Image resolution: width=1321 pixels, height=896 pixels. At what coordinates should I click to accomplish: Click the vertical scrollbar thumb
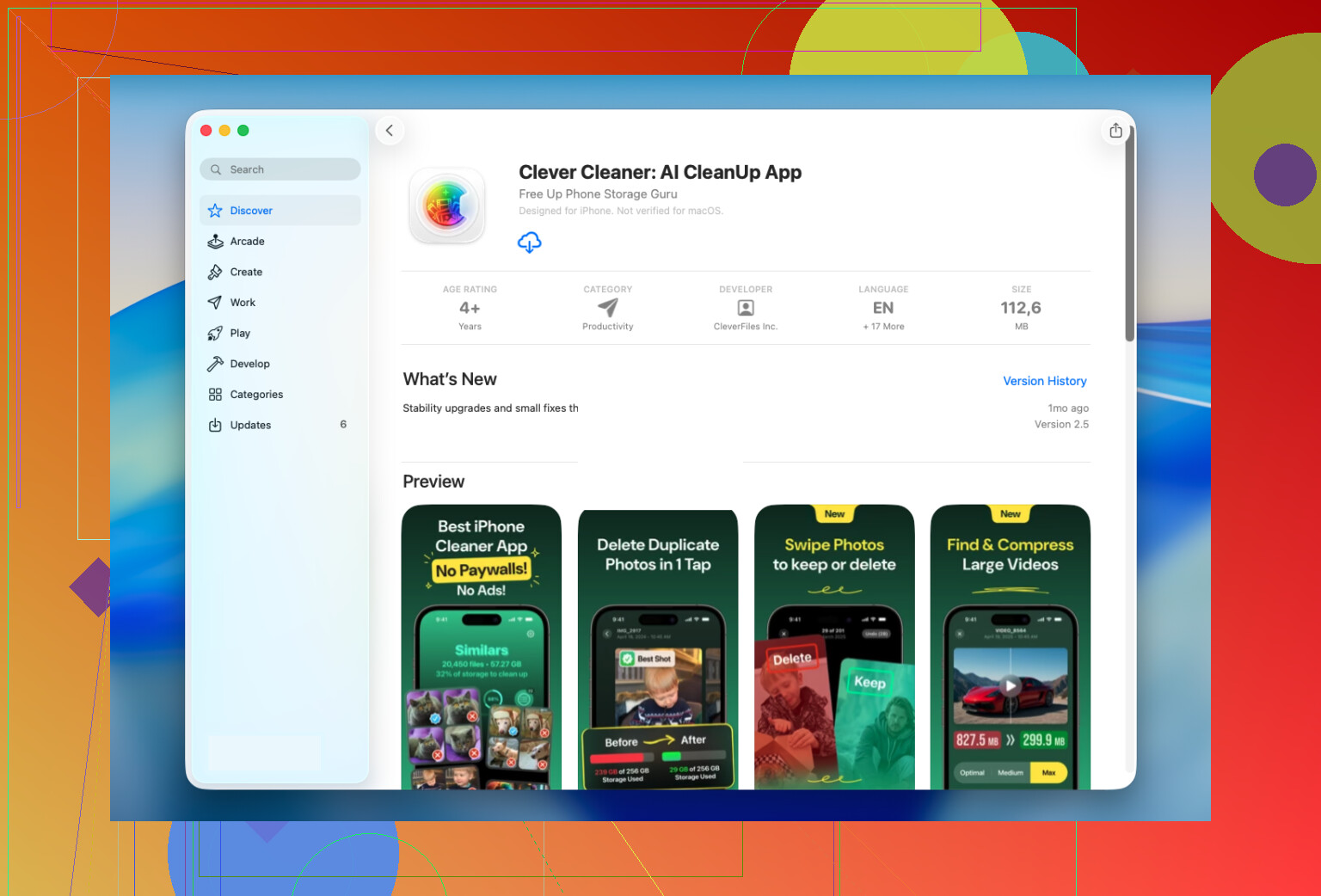[1129, 234]
